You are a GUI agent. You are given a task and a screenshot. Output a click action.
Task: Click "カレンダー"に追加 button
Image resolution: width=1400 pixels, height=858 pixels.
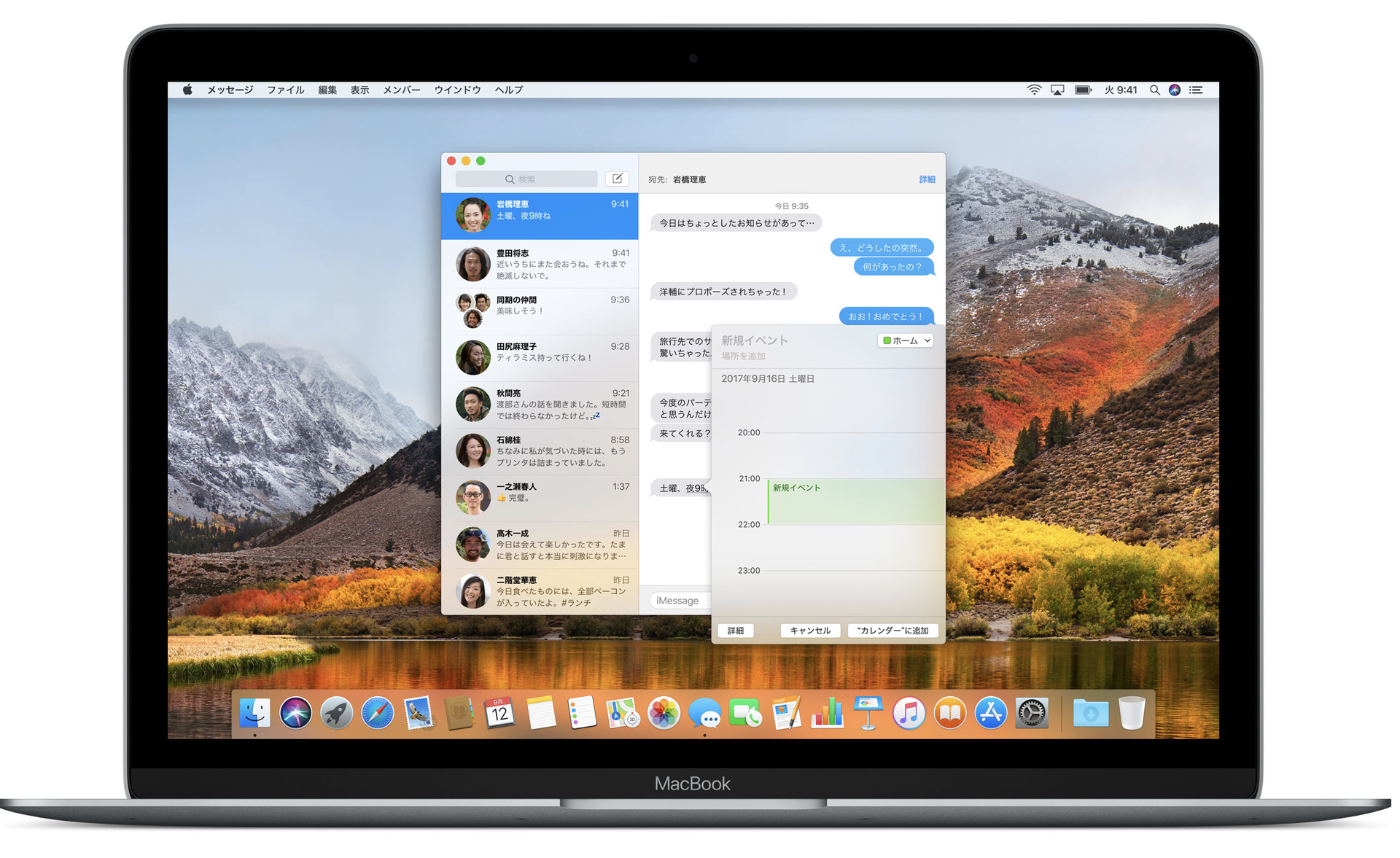point(892,631)
